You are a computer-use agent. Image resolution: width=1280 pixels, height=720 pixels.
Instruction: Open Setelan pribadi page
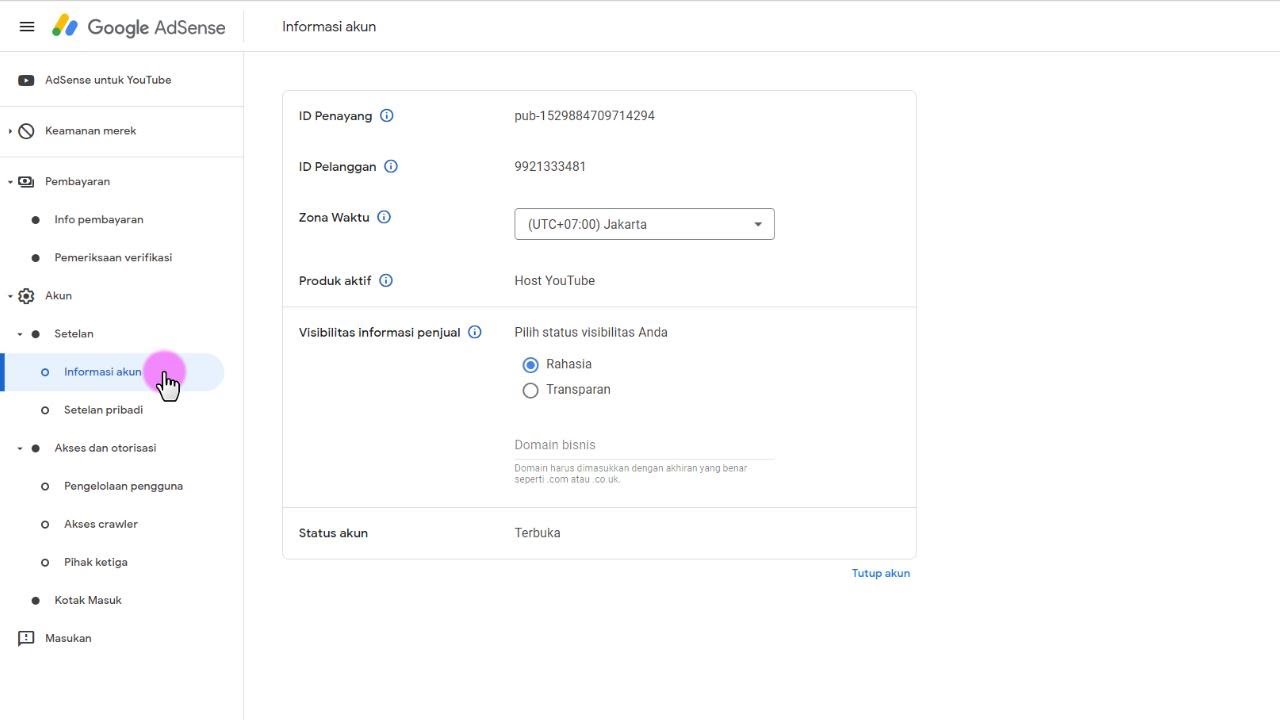pos(103,410)
